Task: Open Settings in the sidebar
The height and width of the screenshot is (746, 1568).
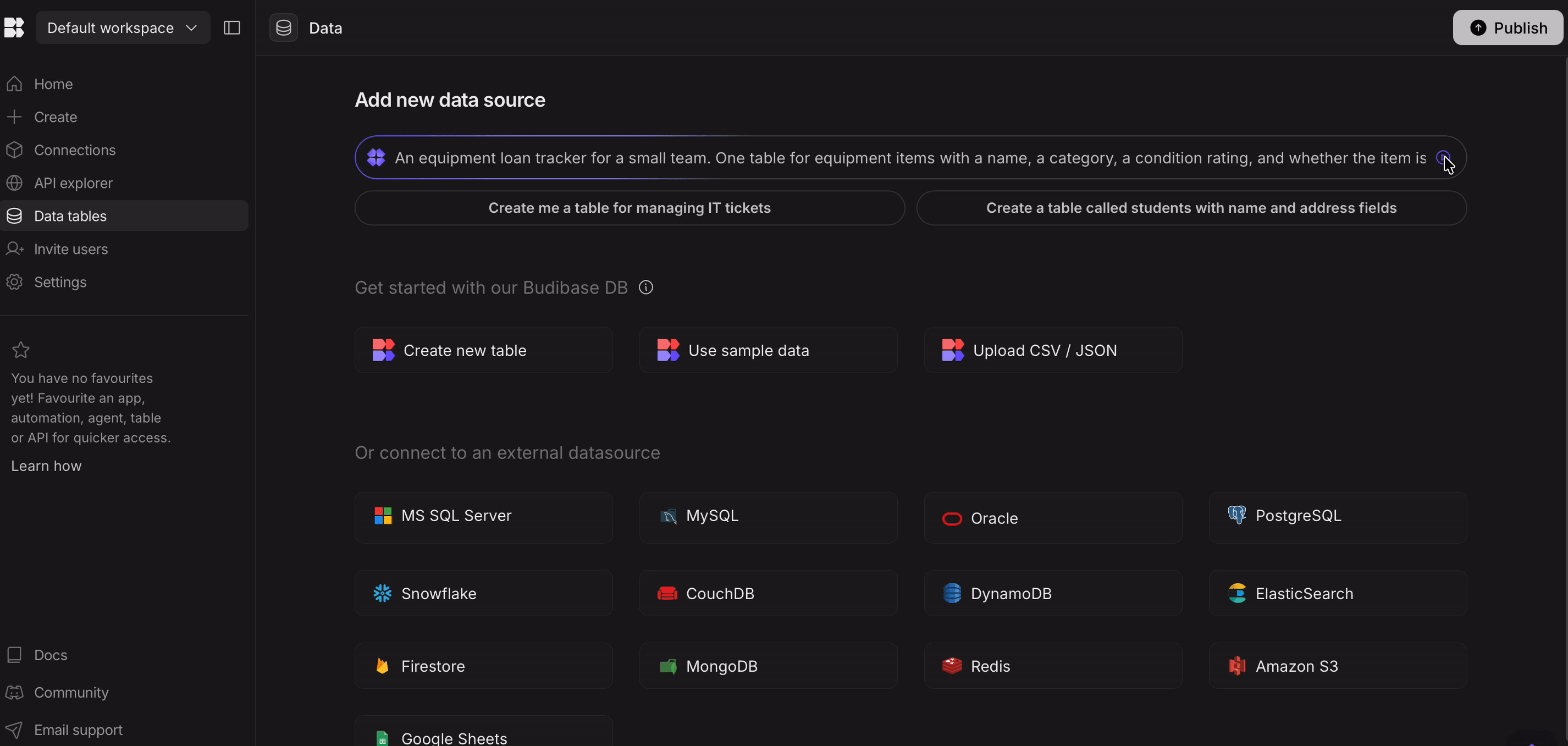Action: pyautogui.click(x=124, y=281)
